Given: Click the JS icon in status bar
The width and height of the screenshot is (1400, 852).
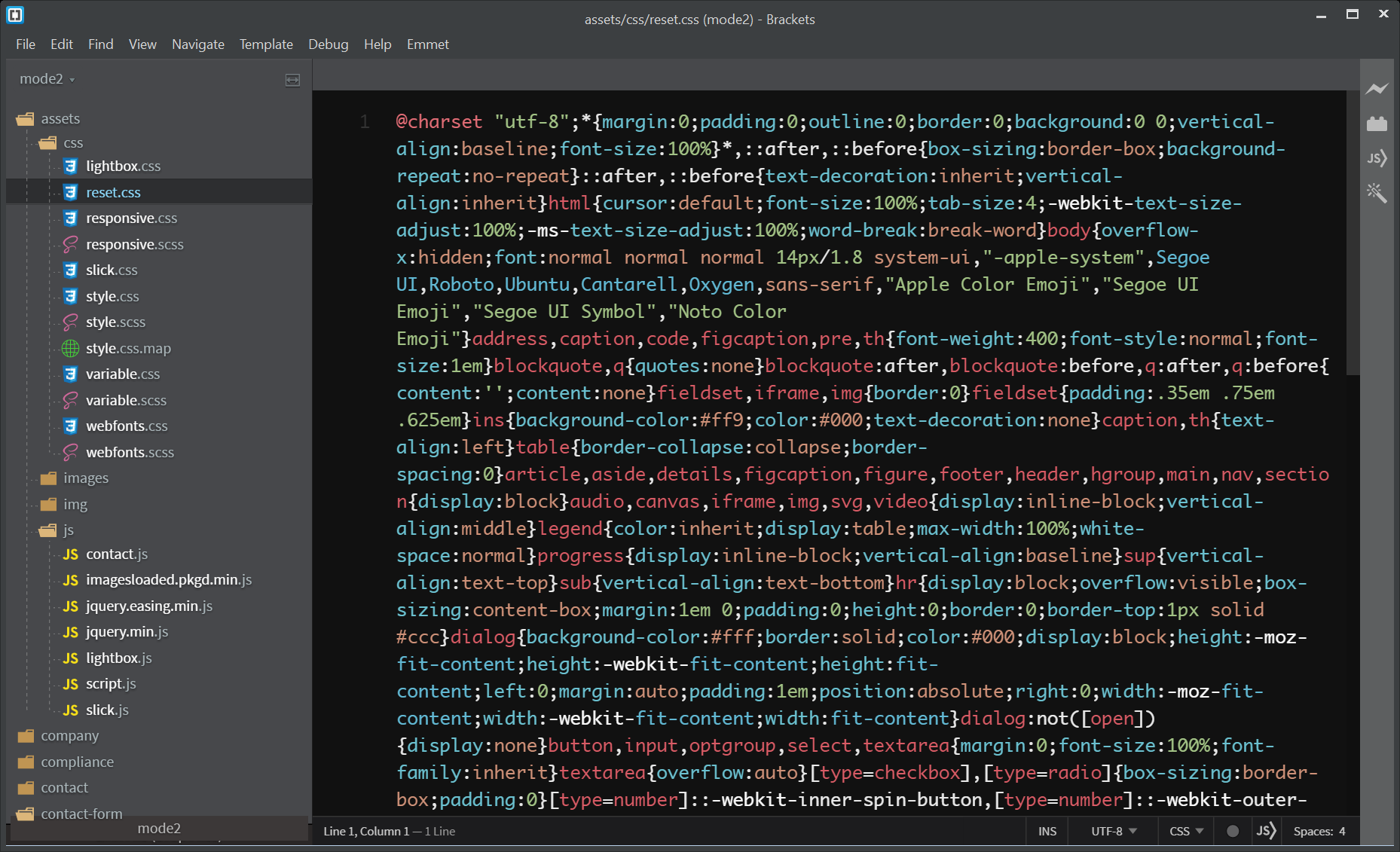Looking at the screenshot, I should (1266, 831).
